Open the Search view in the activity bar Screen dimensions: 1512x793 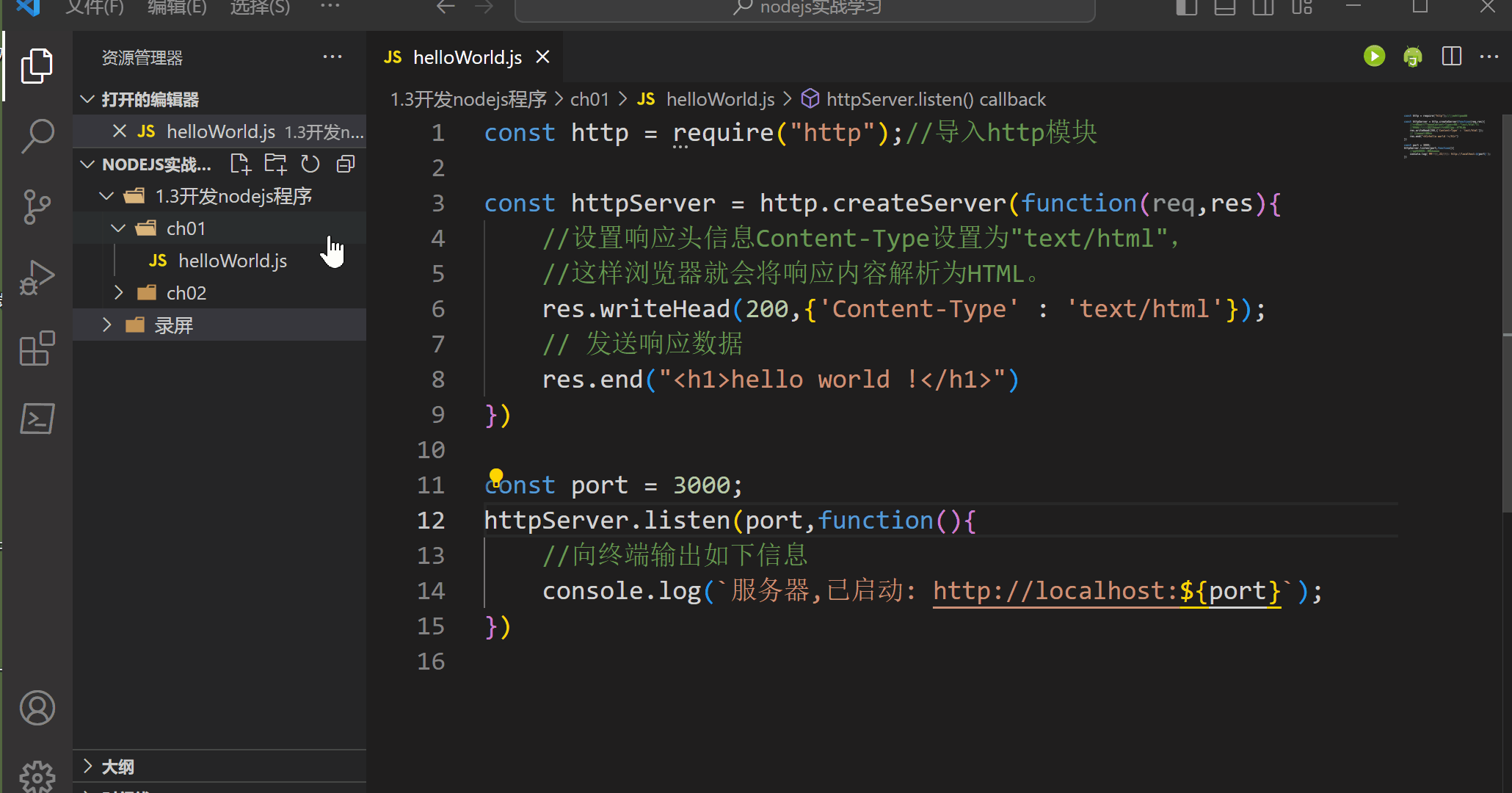click(x=37, y=136)
